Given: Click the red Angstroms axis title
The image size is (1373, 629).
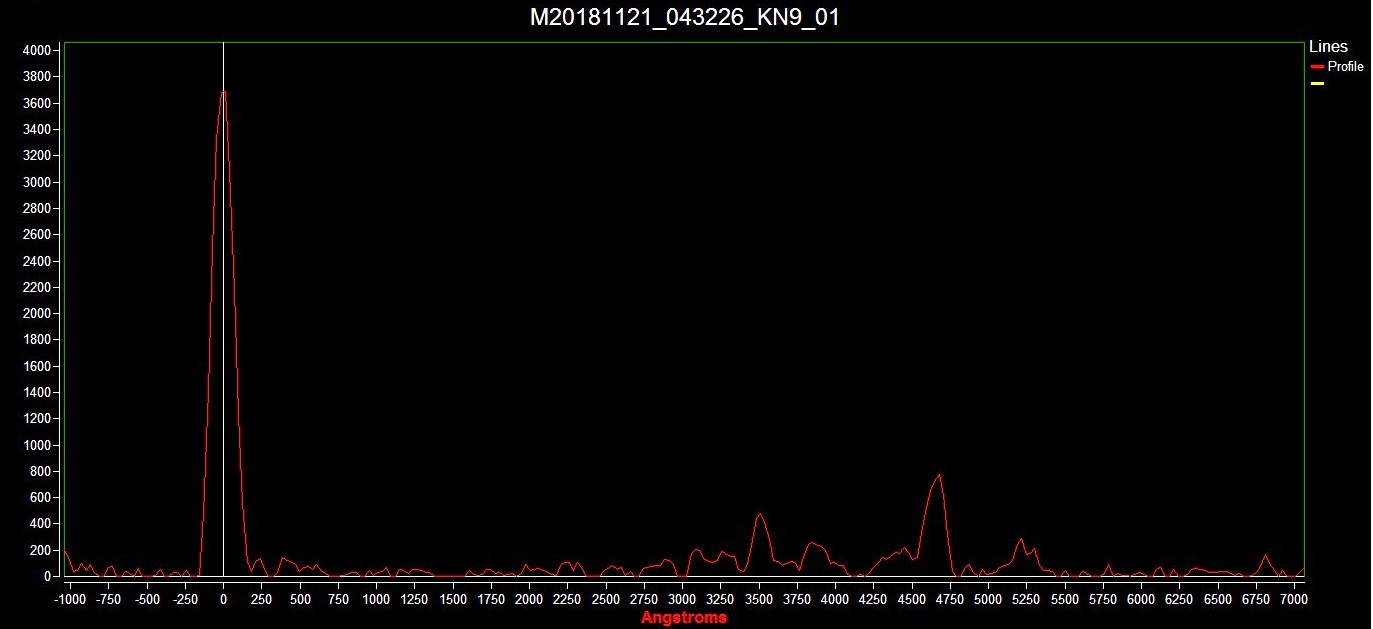Looking at the screenshot, I should click(684, 618).
